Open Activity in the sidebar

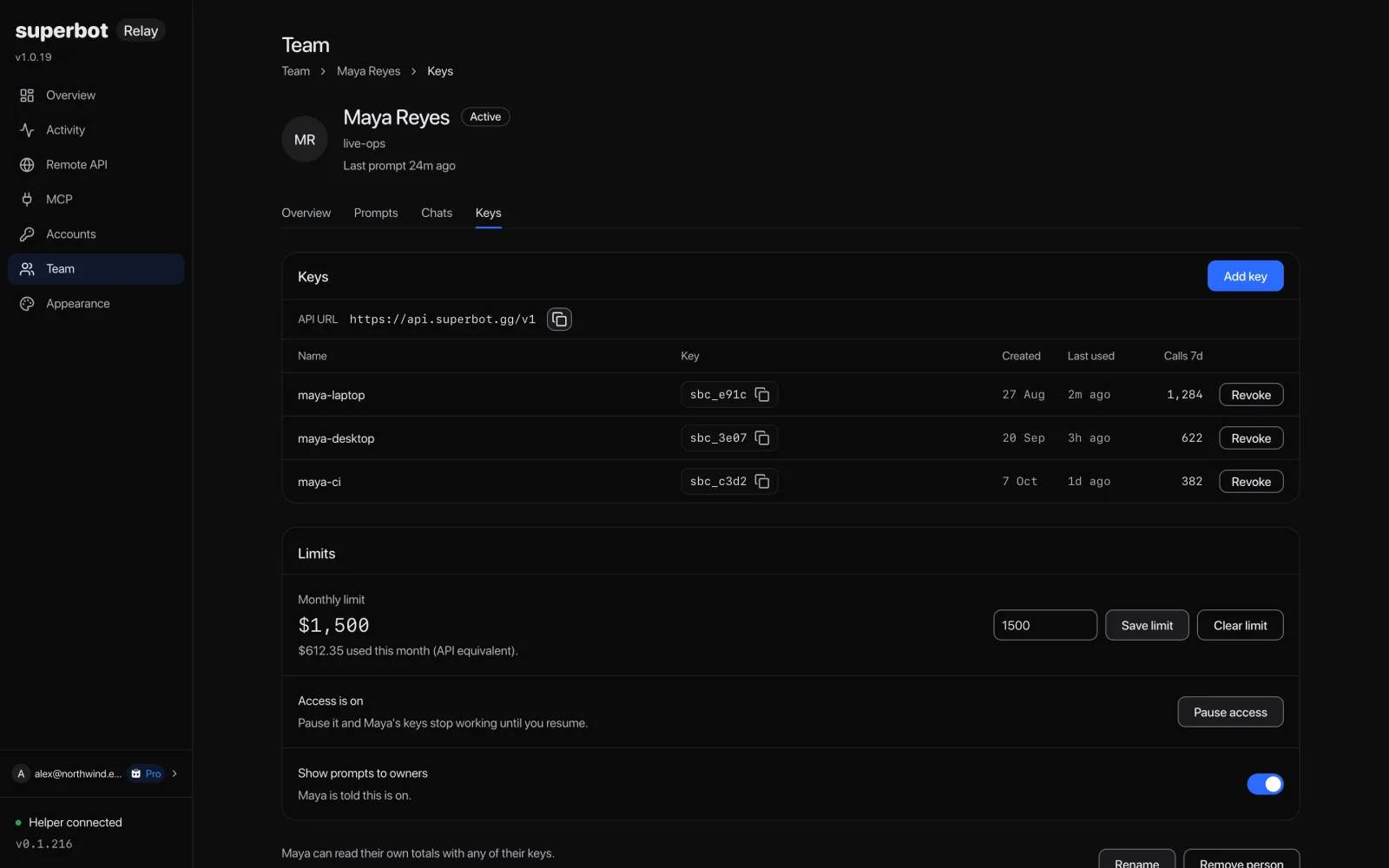pyautogui.click(x=95, y=130)
